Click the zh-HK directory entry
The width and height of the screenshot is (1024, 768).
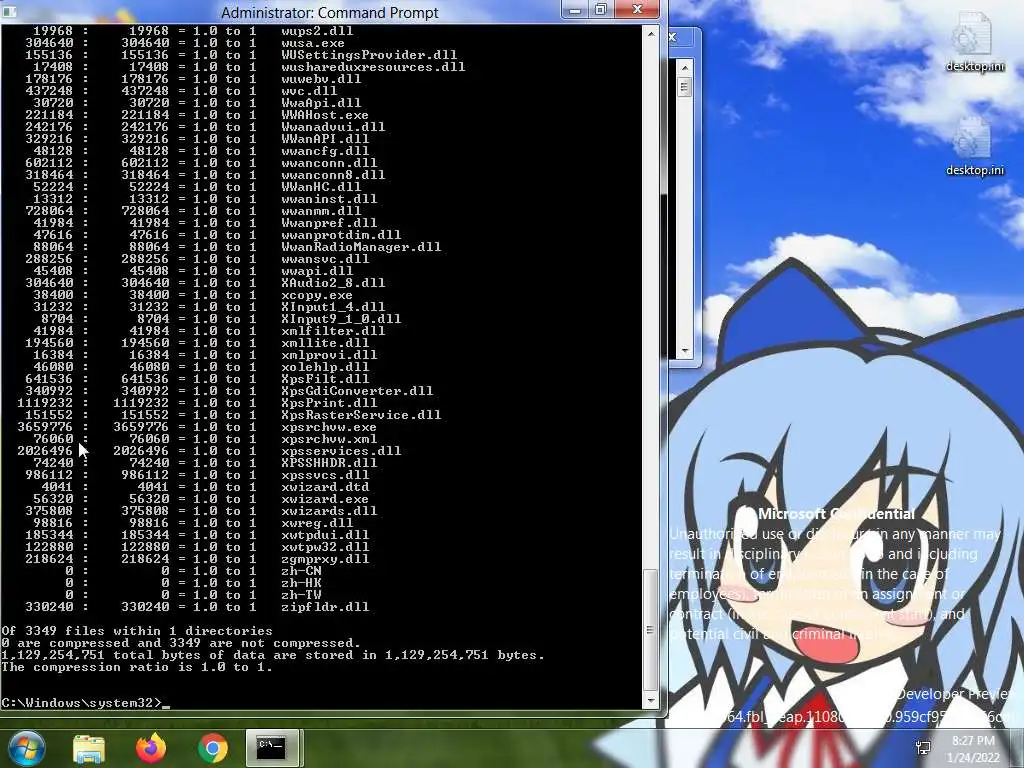coord(301,583)
